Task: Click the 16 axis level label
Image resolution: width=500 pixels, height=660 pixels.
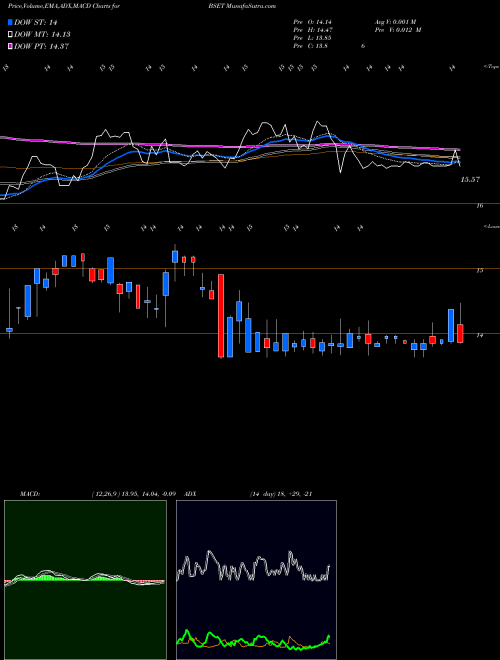Action: coord(480,206)
